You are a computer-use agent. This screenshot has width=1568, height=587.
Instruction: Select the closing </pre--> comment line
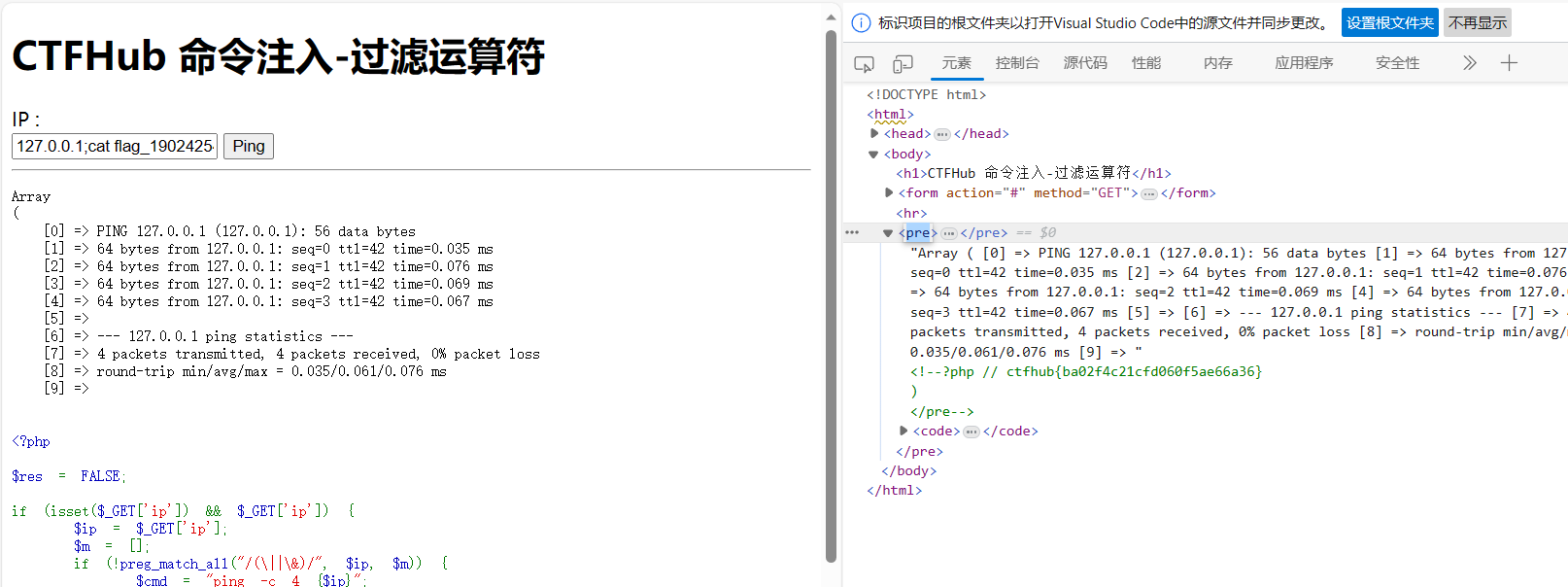coord(941,412)
